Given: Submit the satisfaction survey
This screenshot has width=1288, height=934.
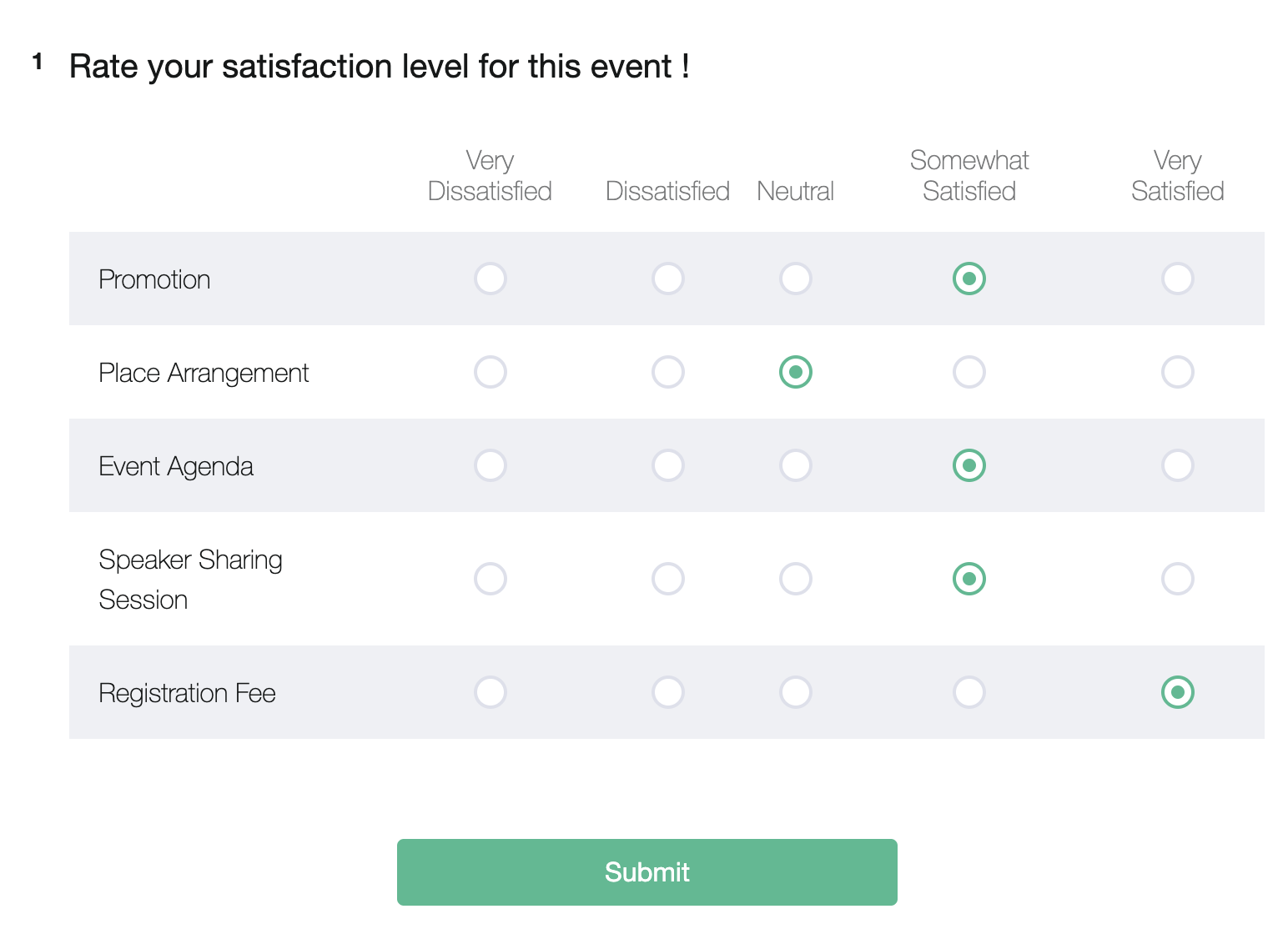Looking at the screenshot, I should pyautogui.click(x=647, y=871).
